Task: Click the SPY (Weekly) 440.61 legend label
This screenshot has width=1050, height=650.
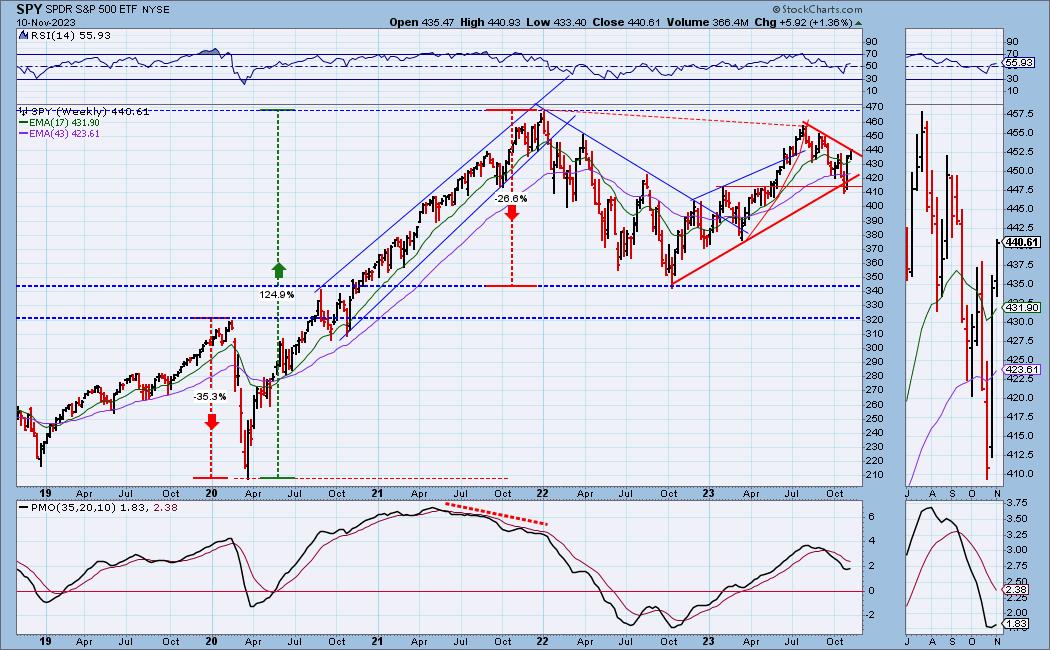Action: coord(84,111)
